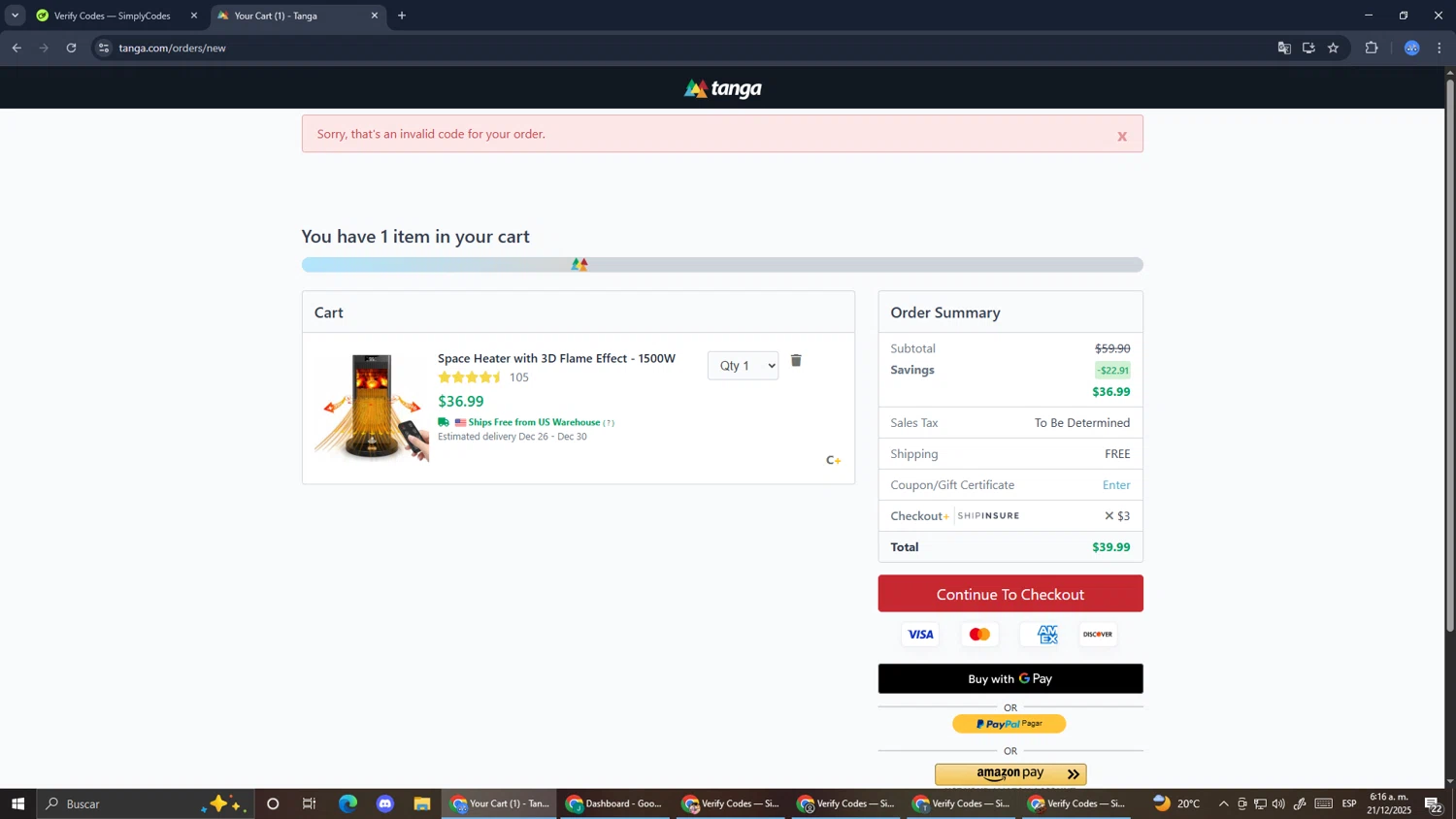Screen dimensions: 1456x819
Task: Bookmark this page with the star icon
Action: coord(1333,48)
